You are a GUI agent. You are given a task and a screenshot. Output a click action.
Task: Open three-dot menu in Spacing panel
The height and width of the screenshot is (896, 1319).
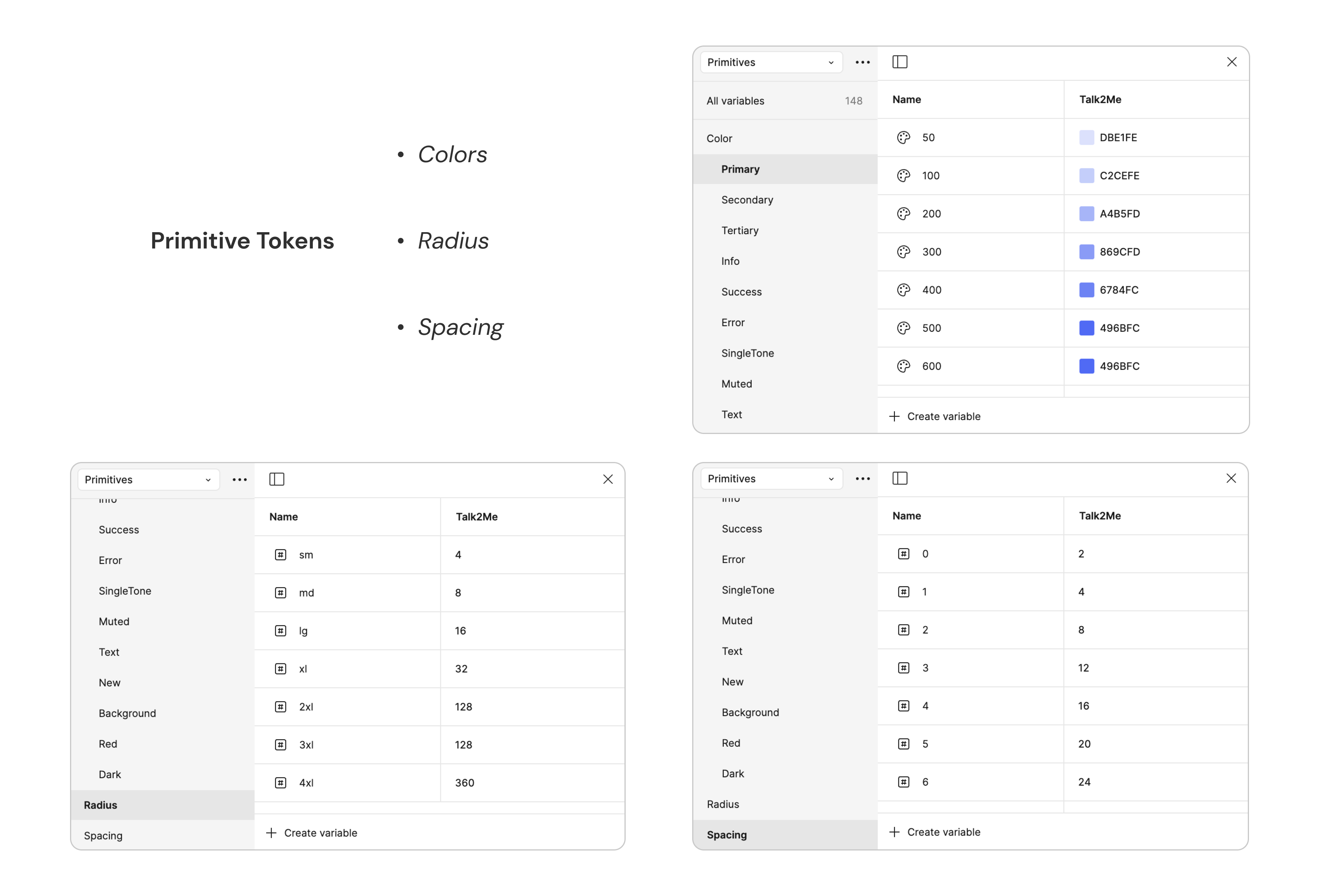tap(862, 478)
